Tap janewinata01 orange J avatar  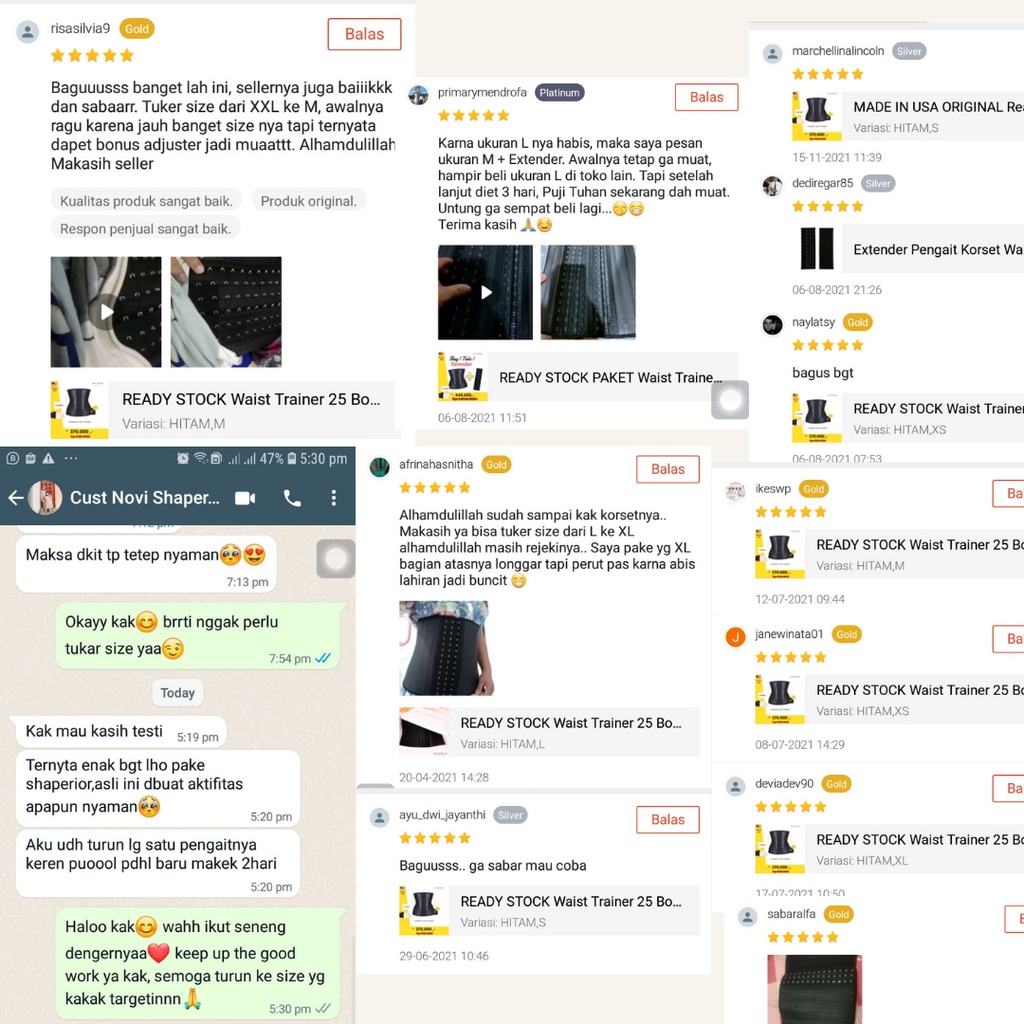(x=735, y=637)
